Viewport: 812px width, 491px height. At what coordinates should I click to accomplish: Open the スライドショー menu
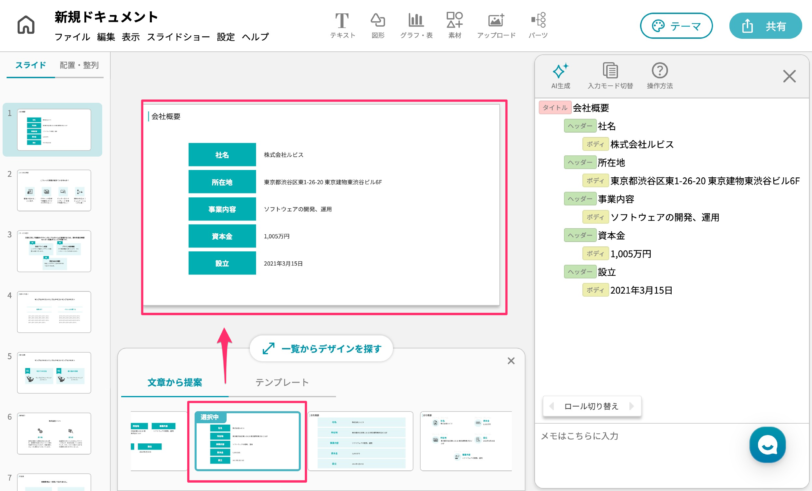[x=178, y=37]
